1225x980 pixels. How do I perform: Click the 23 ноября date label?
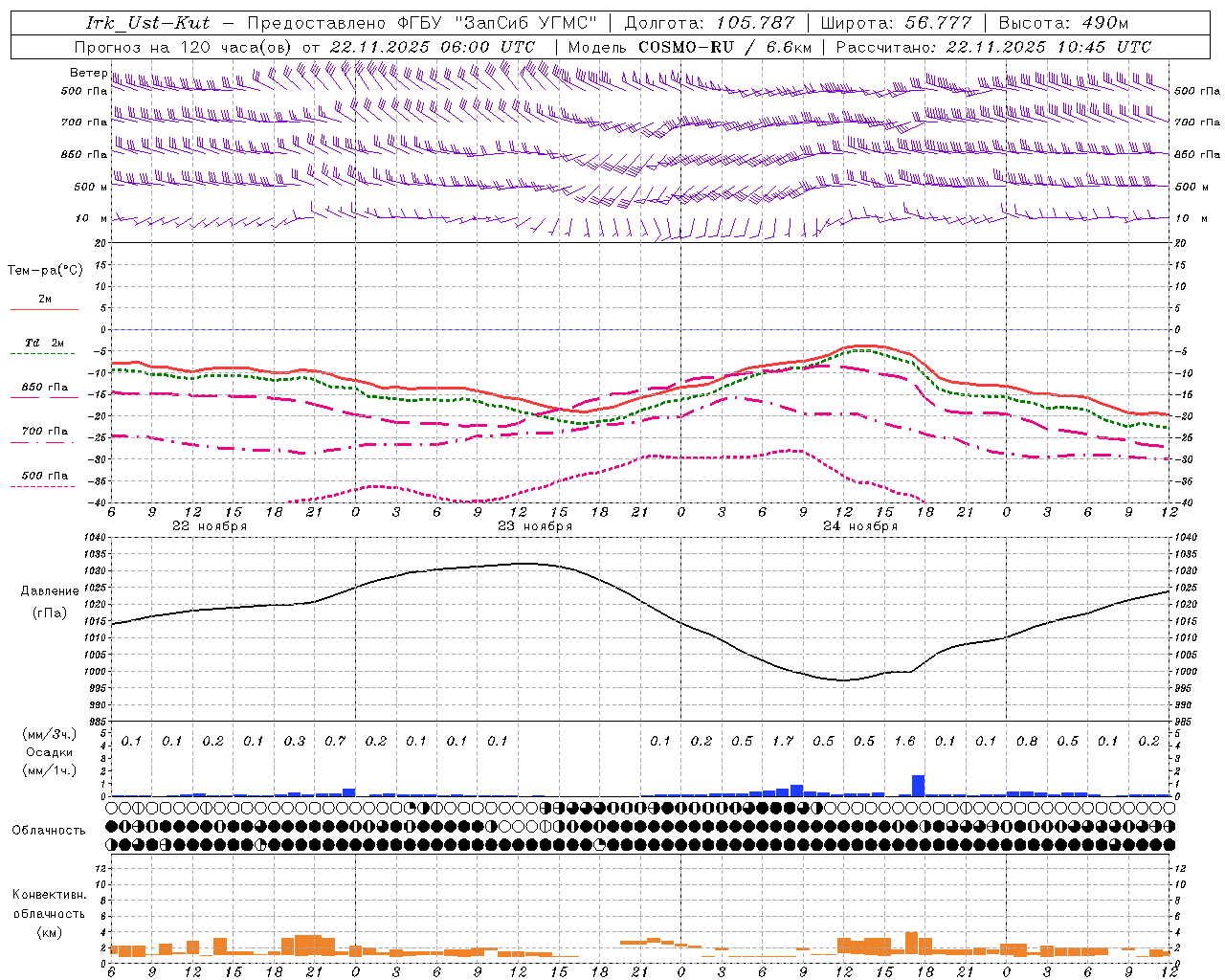[x=535, y=526]
